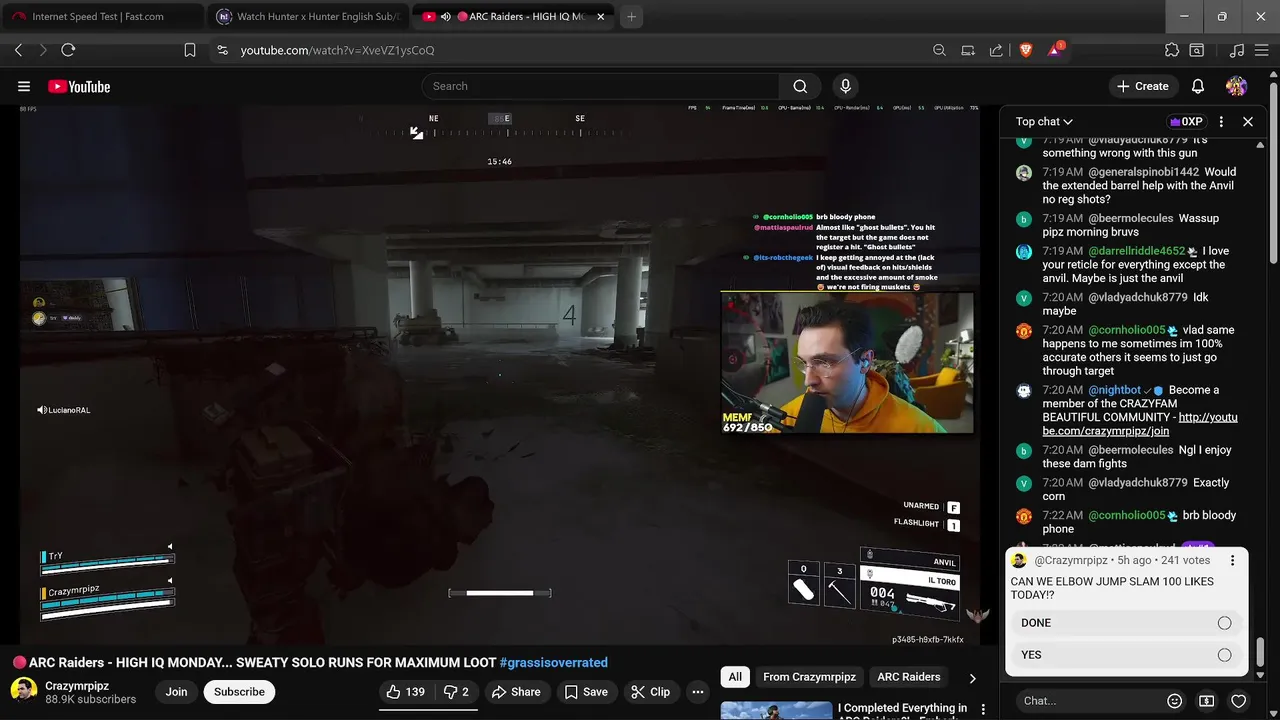Open the Brave Rewards triangle icon

pos(1054,49)
